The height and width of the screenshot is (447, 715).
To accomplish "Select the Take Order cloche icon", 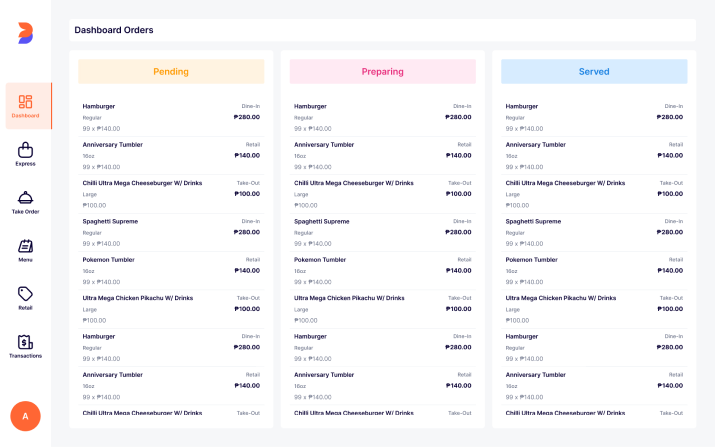I will [x=25, y=198].
